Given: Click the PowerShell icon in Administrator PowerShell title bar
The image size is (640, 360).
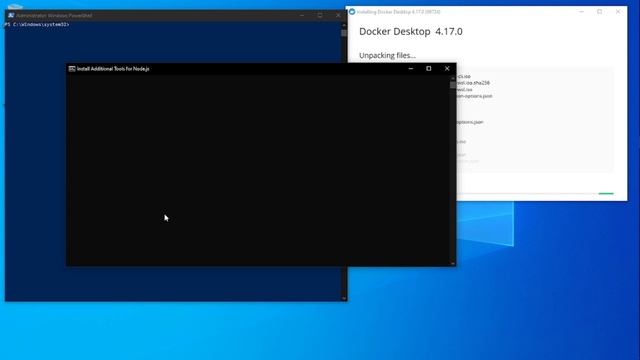Looking at the screenshot, I should click(11, 16).
